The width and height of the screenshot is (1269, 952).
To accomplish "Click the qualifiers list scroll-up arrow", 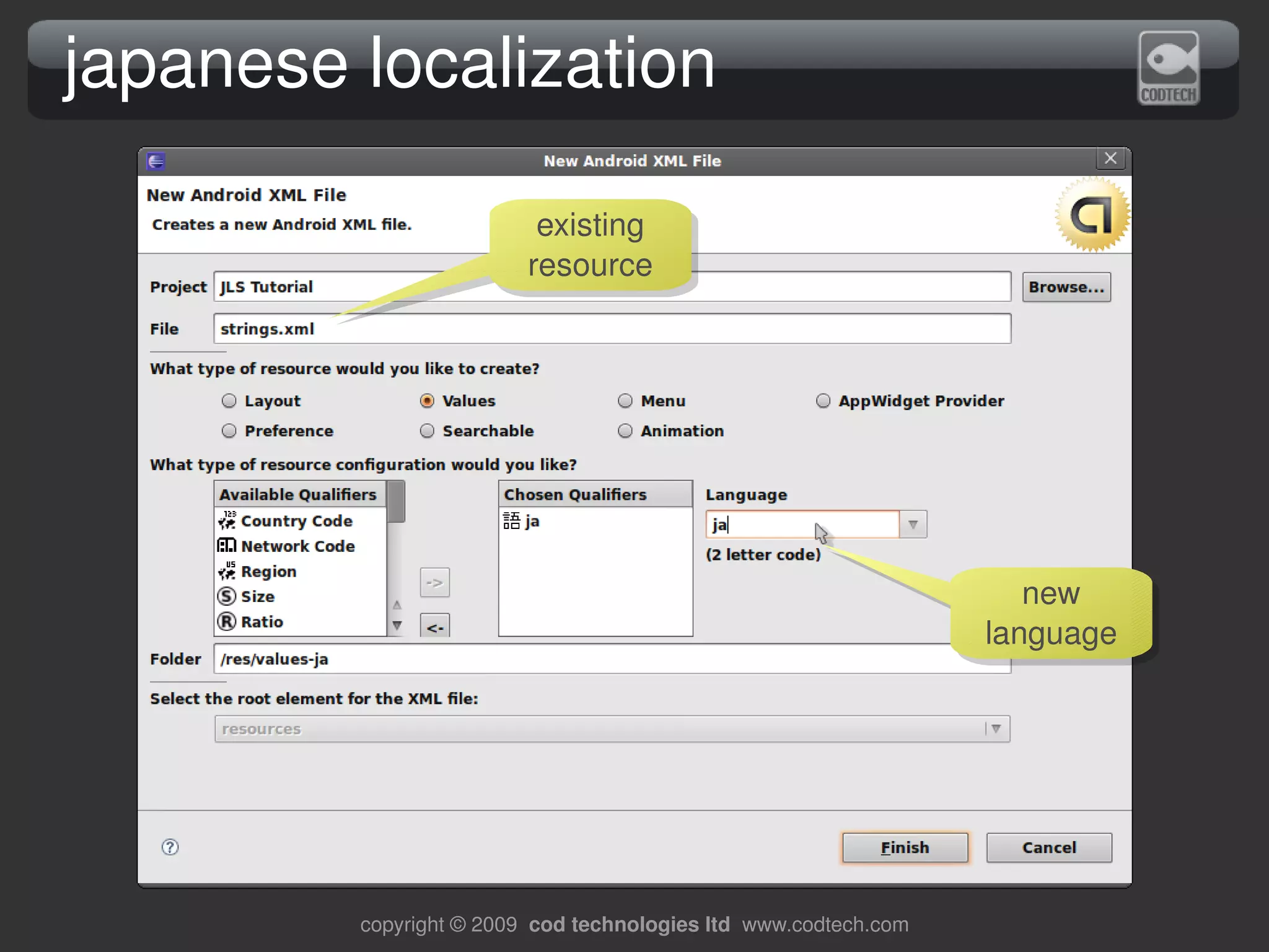I will point(397,605).
